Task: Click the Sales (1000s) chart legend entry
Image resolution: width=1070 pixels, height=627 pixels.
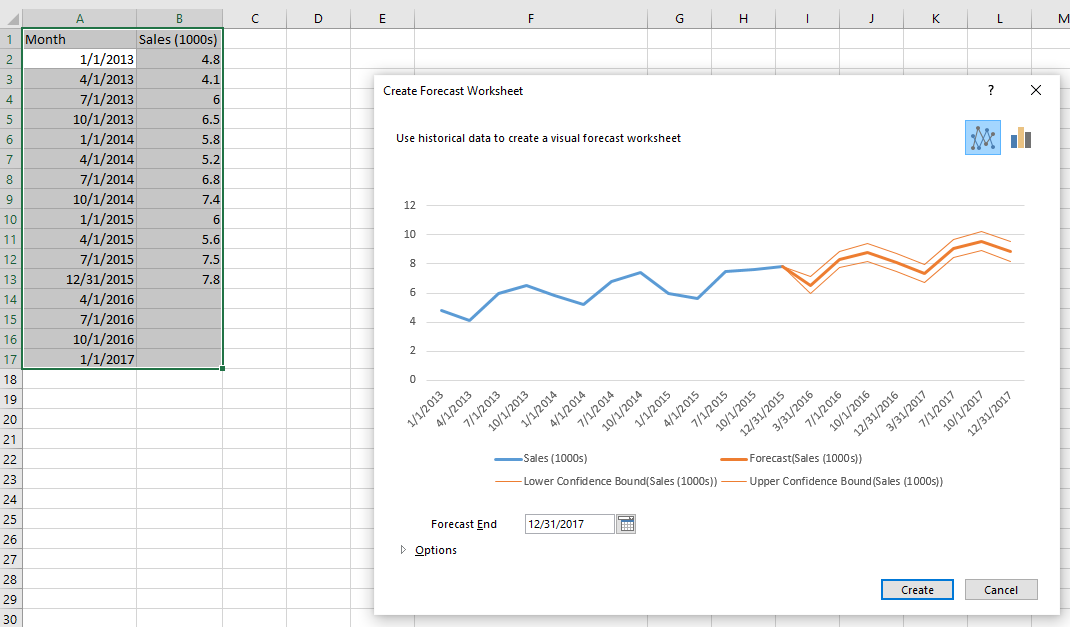Action: tap(541, 458)
